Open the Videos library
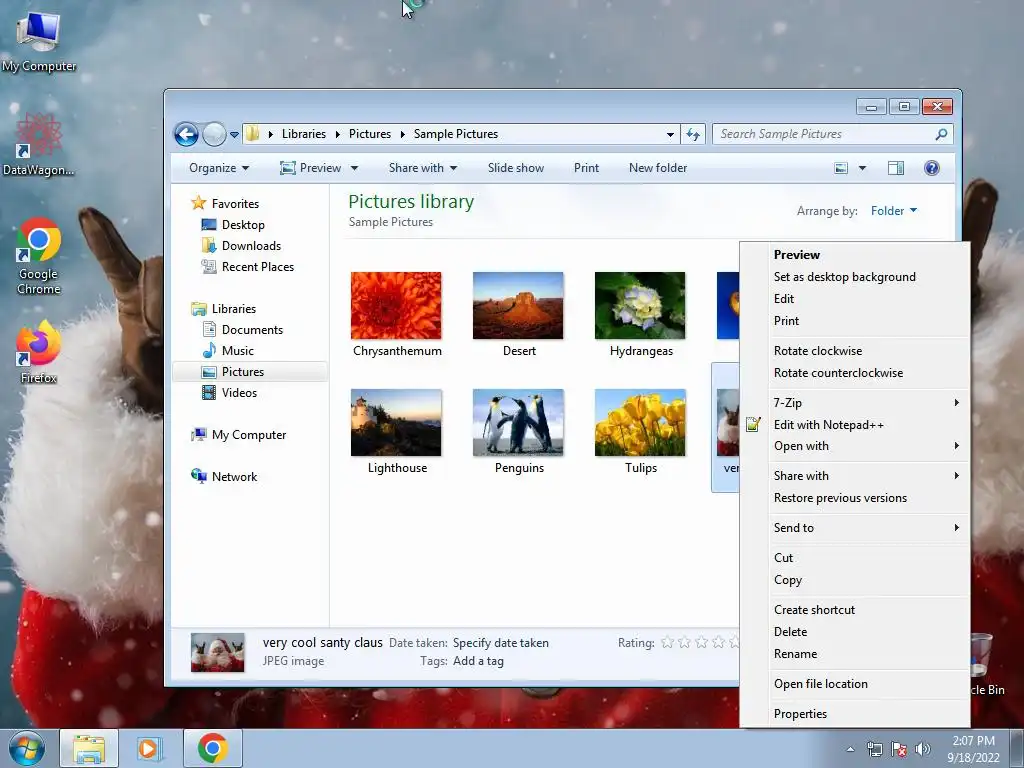The image size is (1024, 768). (239, 392)
